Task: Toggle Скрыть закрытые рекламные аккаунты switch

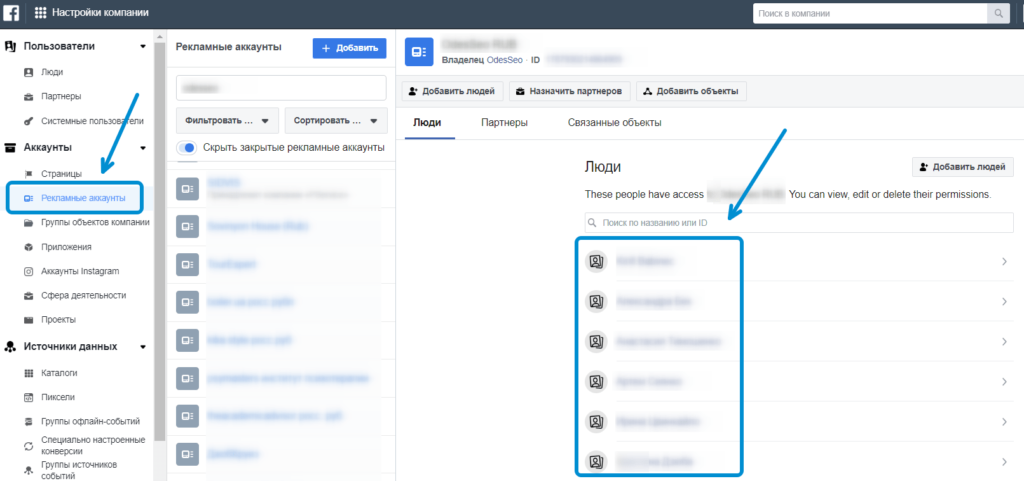Action: click(x=187, y=147)
